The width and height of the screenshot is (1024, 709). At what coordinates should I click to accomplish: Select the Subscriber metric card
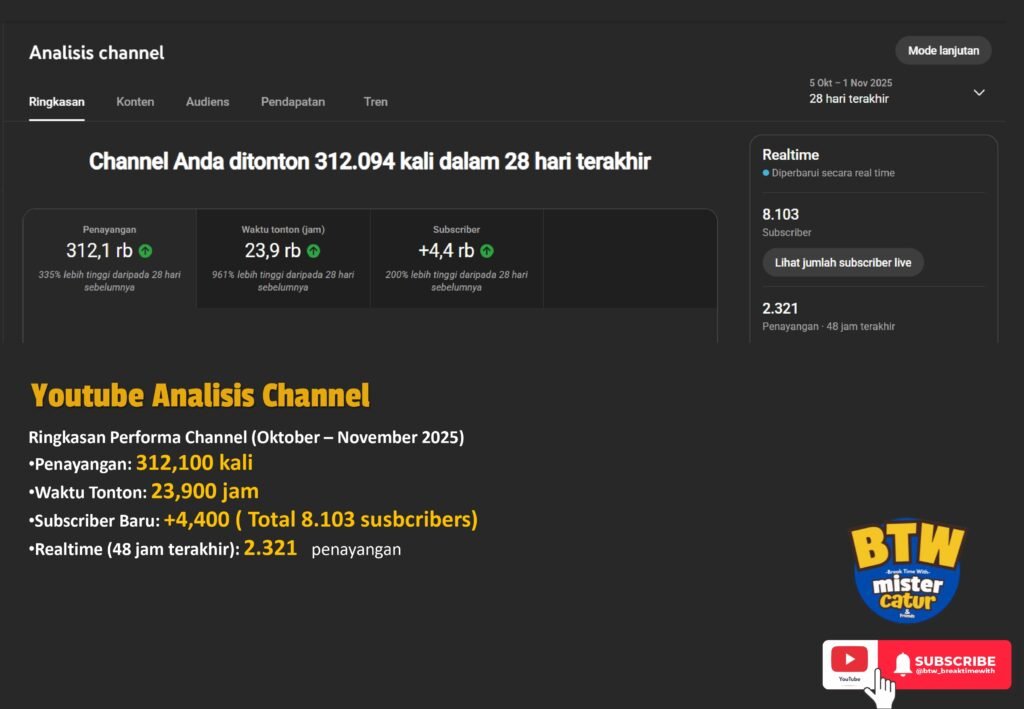456,258
